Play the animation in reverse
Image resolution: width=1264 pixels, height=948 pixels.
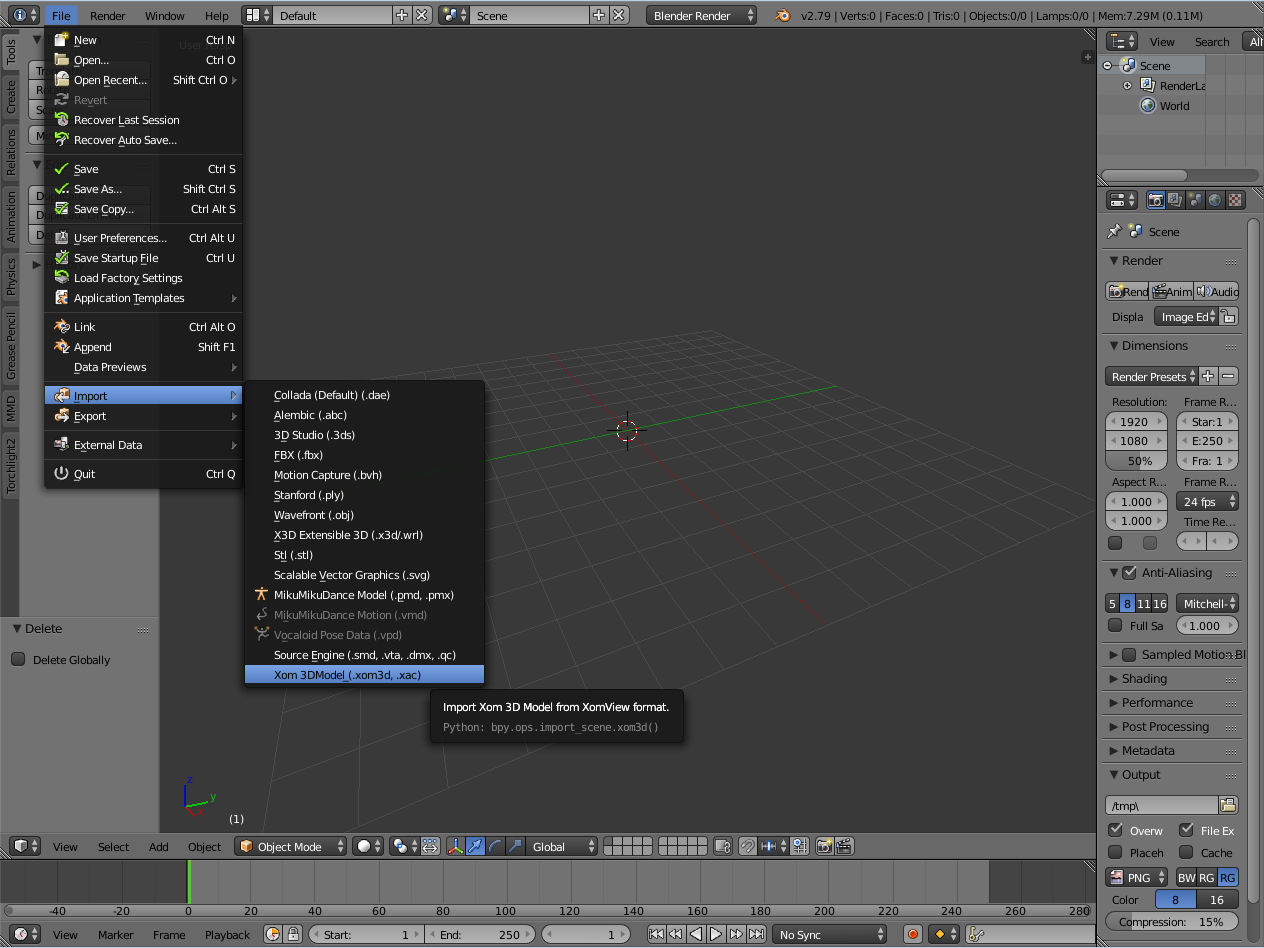click(696, 935)
